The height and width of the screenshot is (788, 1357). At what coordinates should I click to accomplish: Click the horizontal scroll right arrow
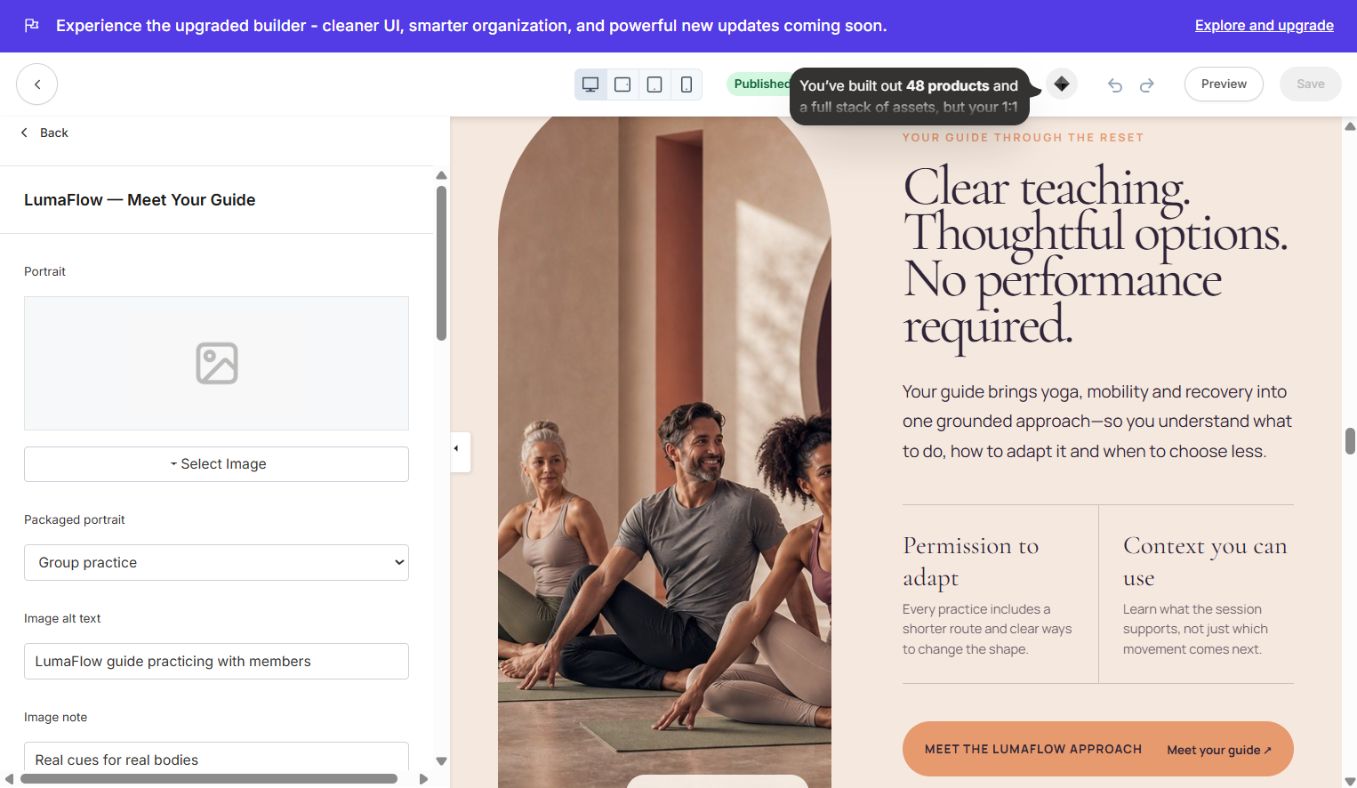[423, 778]
